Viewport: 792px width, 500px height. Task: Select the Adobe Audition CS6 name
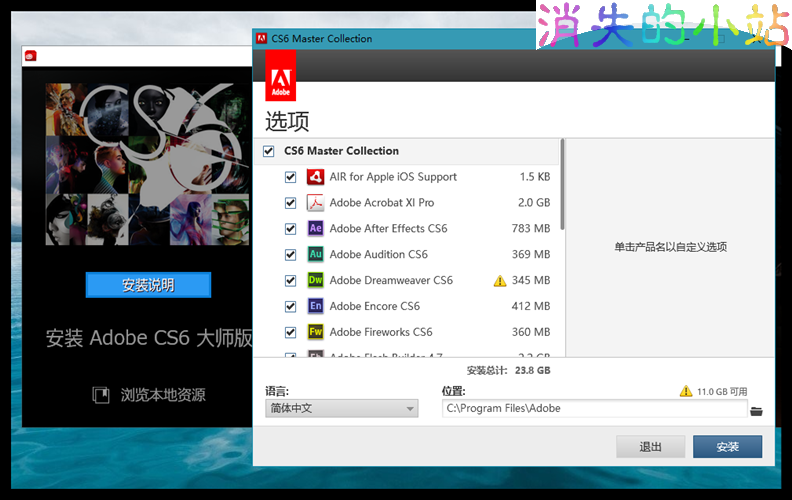pos(378,254)
